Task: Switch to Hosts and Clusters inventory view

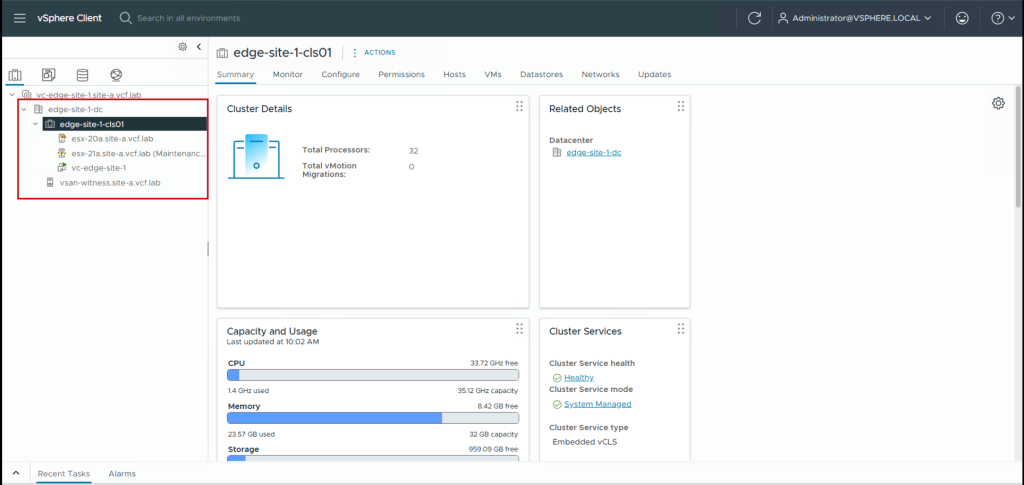Action: [x=14, y=75]
